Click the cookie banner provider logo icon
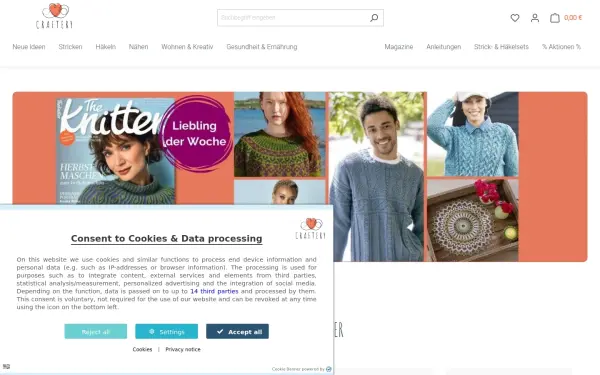 [328, 369]
